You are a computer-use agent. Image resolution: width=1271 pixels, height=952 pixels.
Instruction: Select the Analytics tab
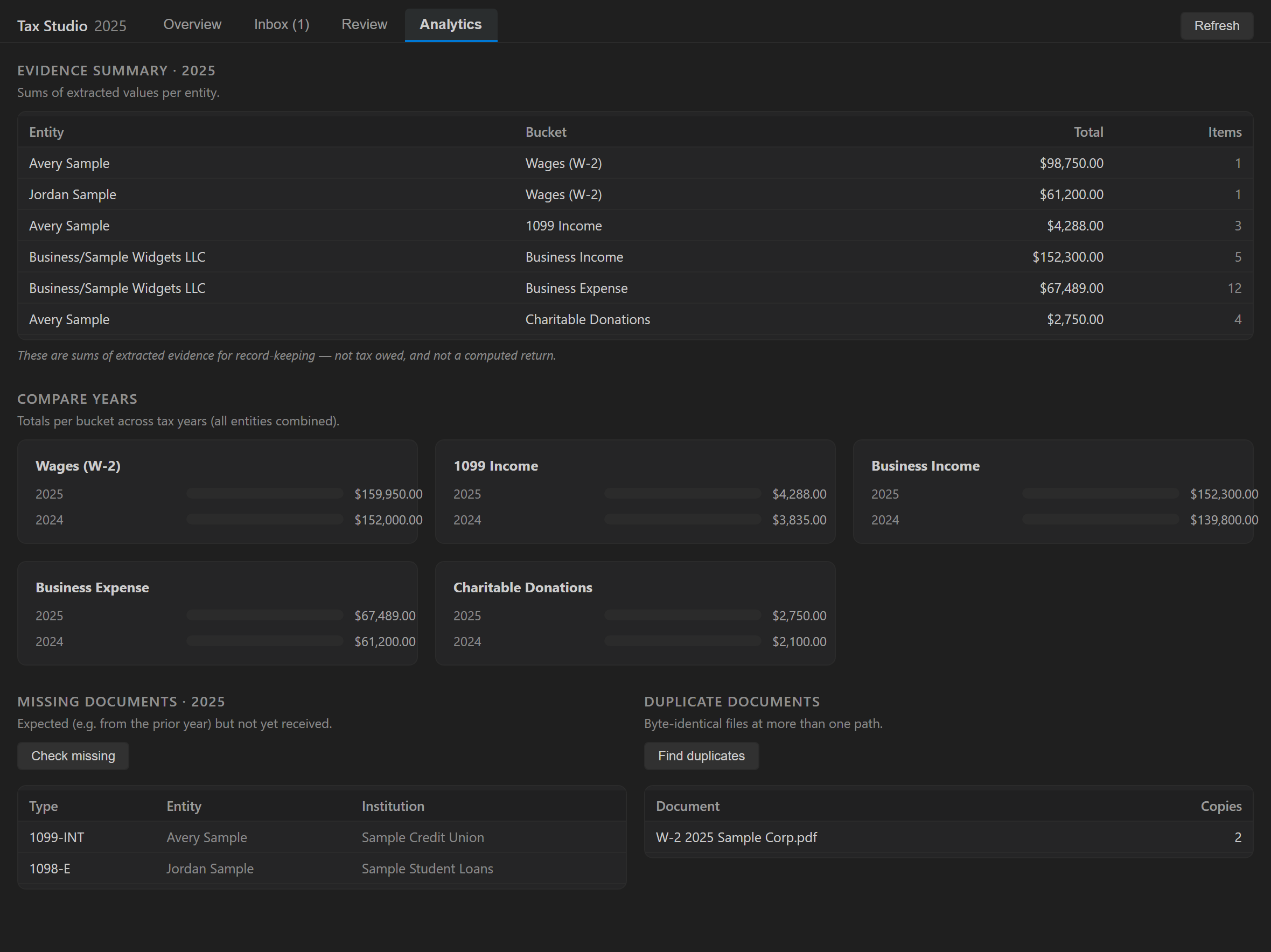(450, 24)
